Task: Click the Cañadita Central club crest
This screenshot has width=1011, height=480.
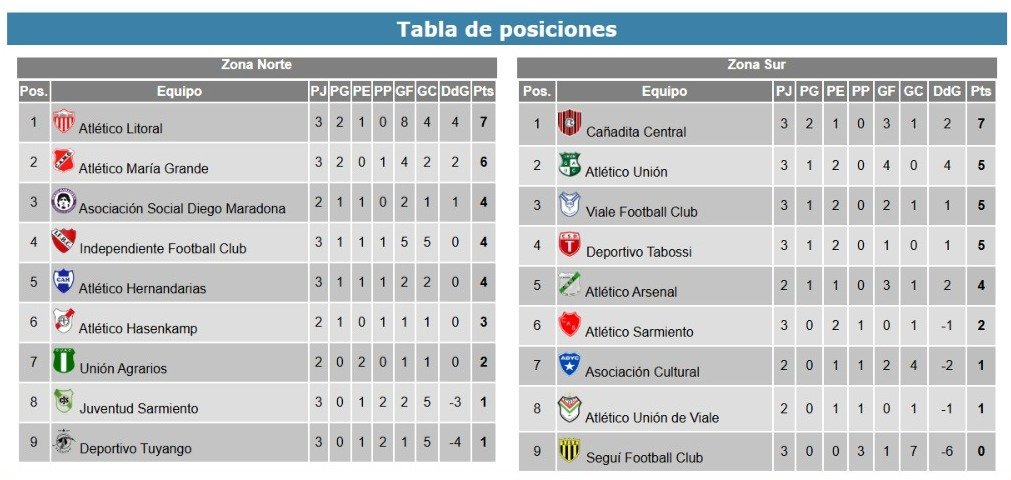Action: tap(569, 123)
